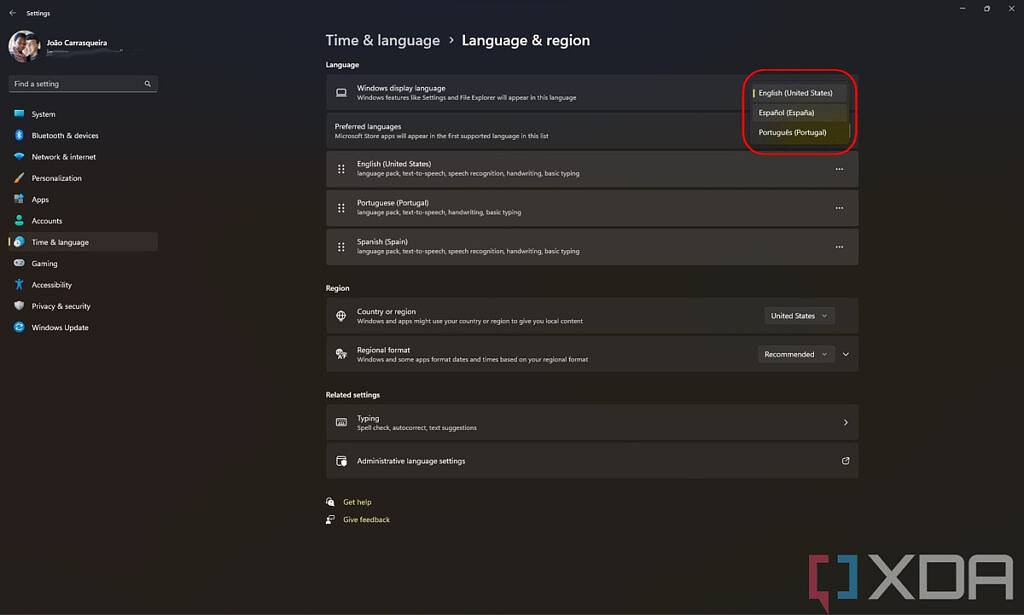Expand the Regional format section chevron
The height and width of the screenshot is (615, 1024).
846,354
